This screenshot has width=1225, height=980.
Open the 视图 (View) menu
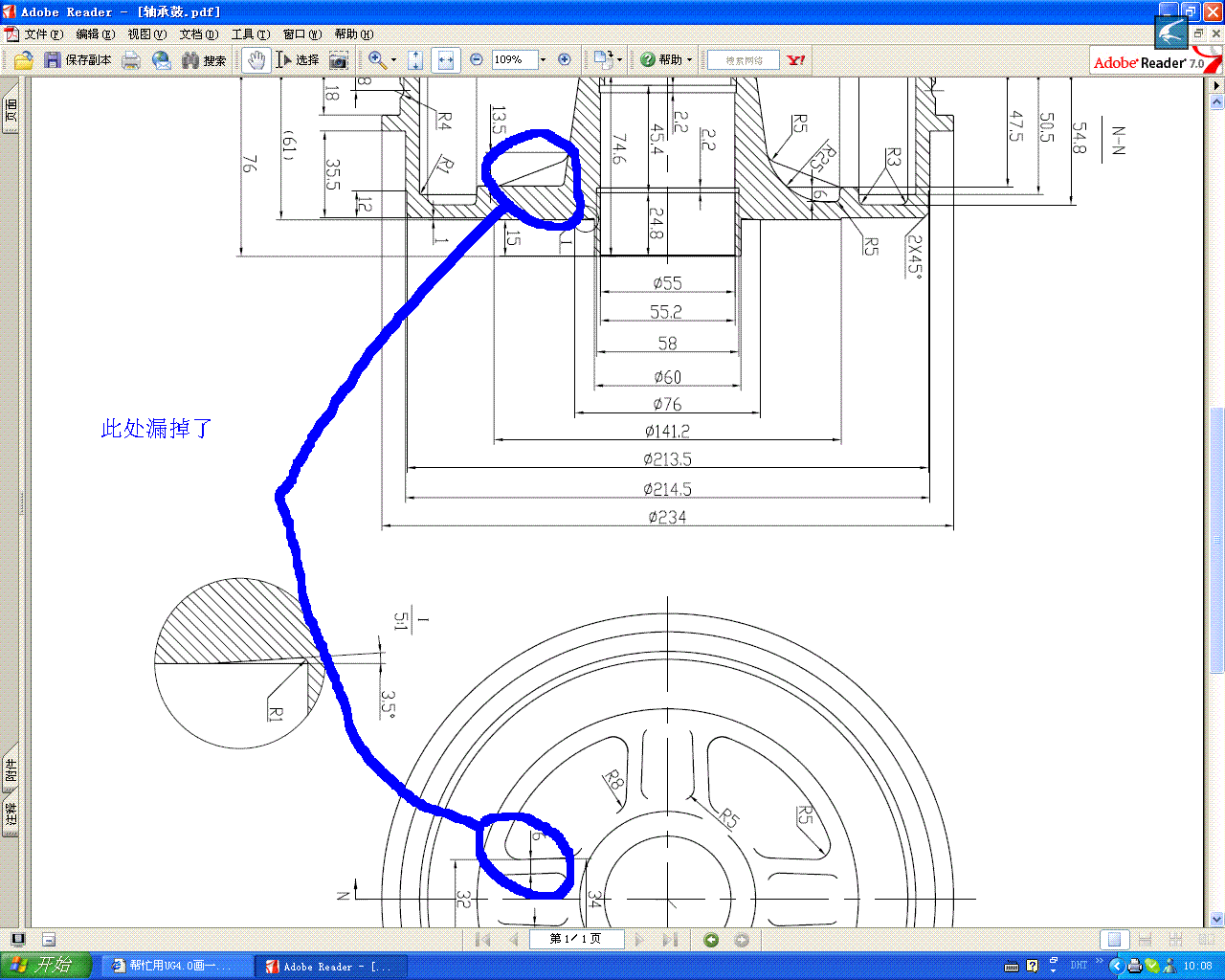(146, 34)
